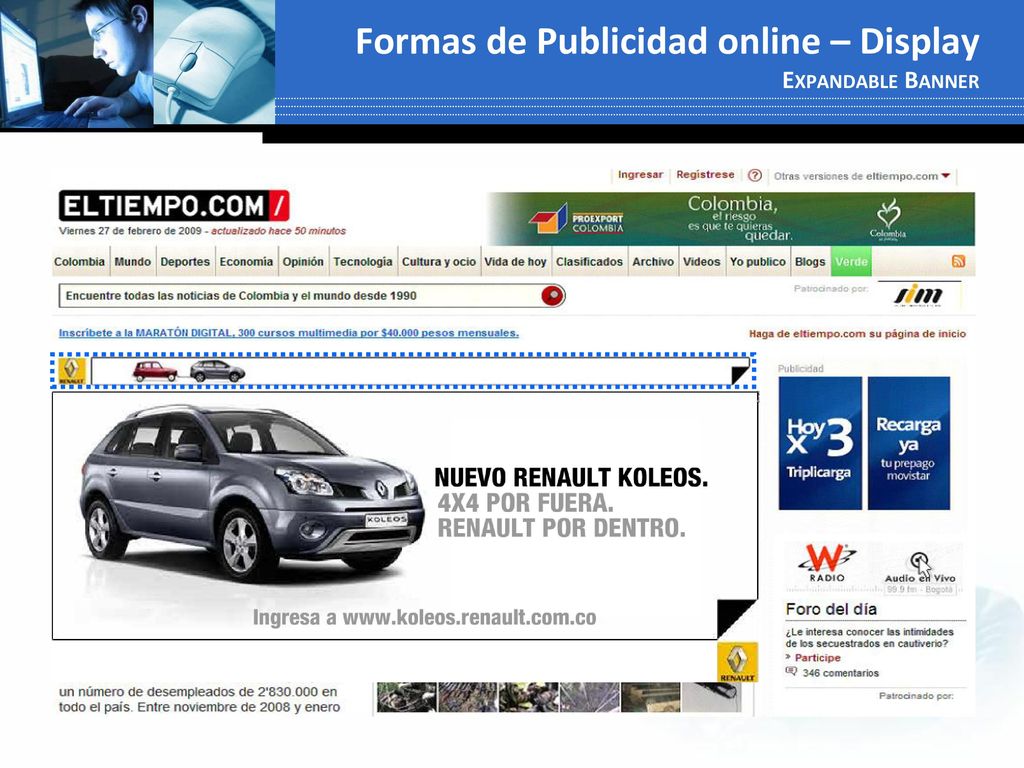Click the Ingresar link
The width and height of the screenshot is (1024, 768).
(640, 175)
